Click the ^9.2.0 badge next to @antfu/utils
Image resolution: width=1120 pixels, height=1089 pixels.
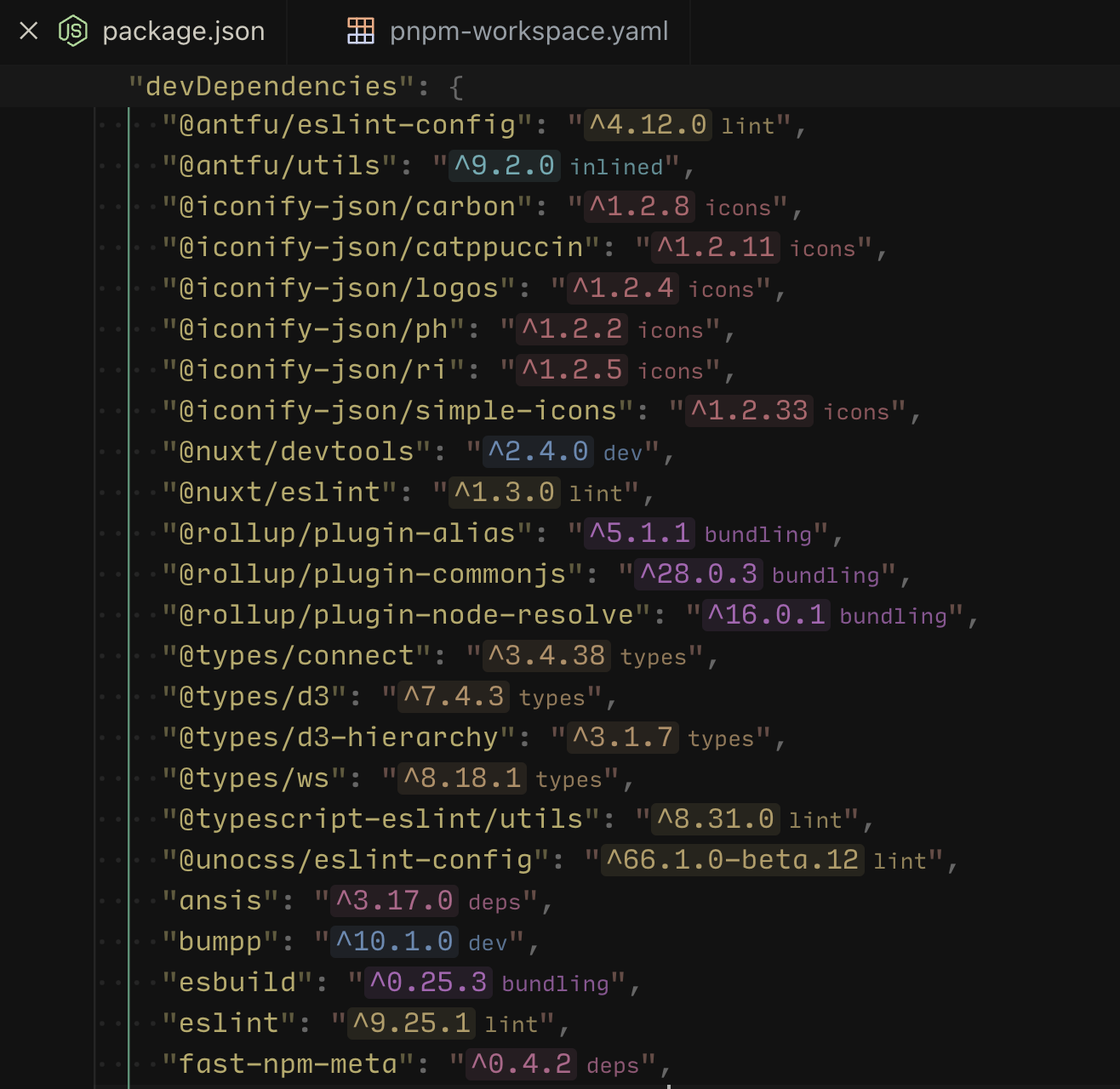coord(504,166)
